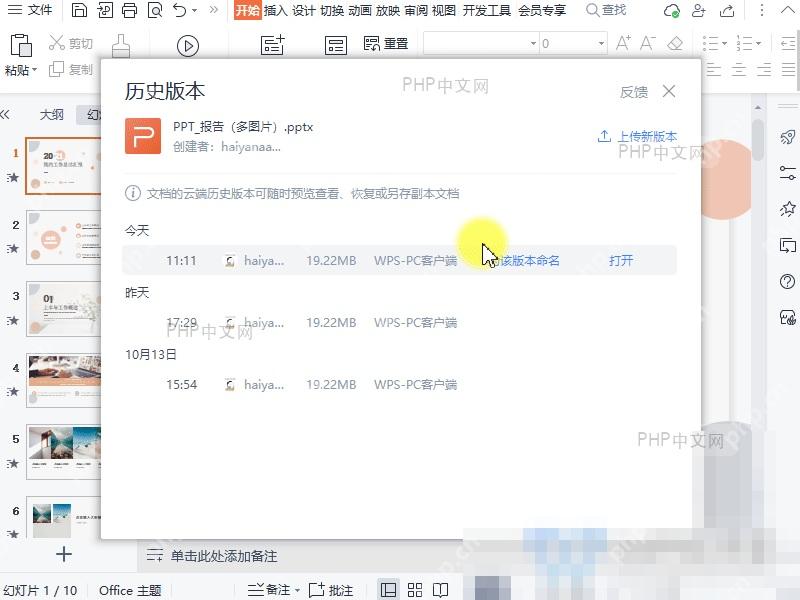Click 打开 for the 11:11 version
This screenshot has width=800, height=600.
click(x=621, y=261)
